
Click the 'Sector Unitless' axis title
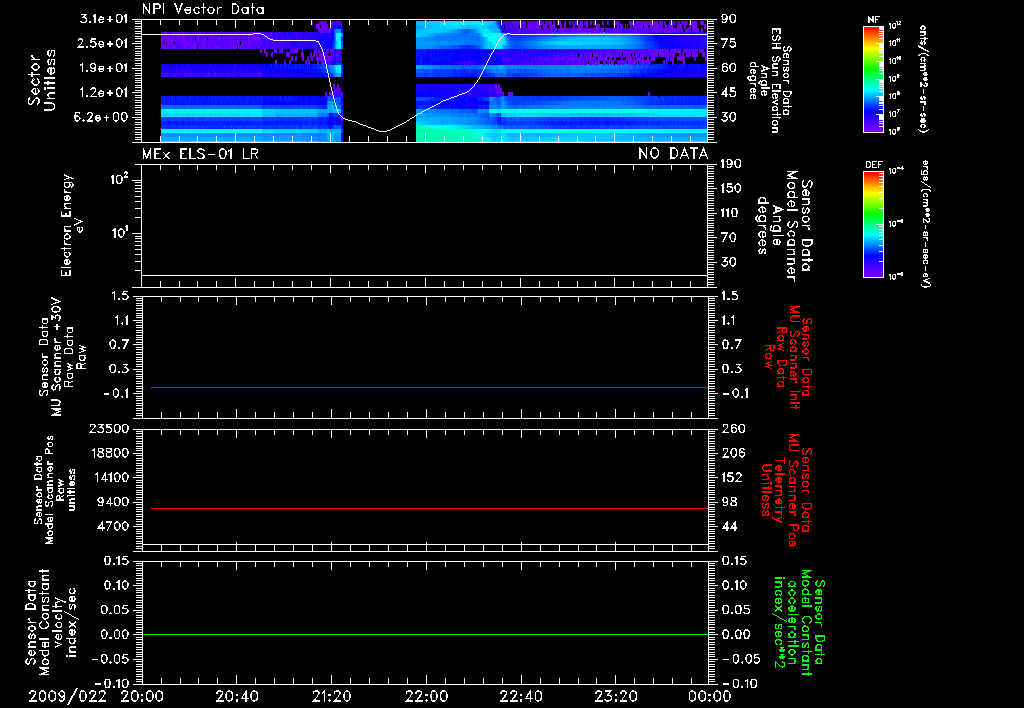(x=42, y=80)
